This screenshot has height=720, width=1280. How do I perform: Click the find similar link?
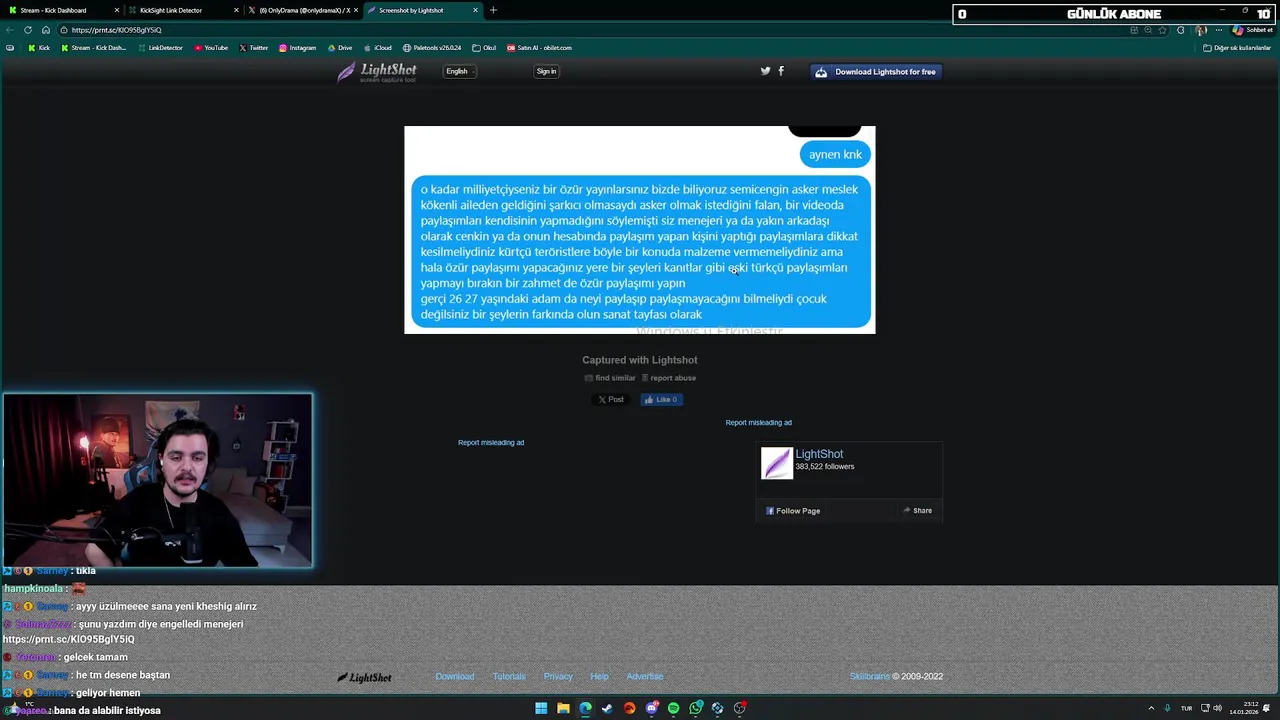click(x=610, y=378)
